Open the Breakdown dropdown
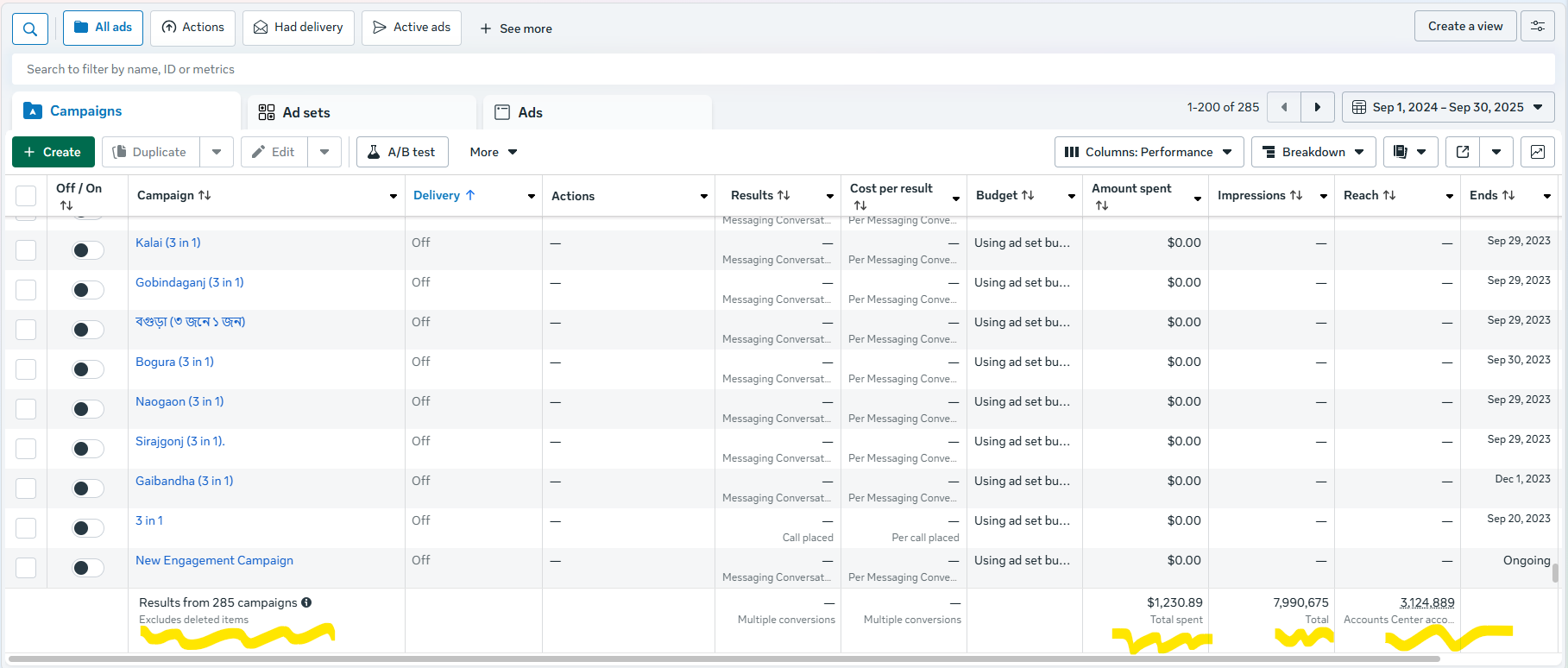 1313,152
